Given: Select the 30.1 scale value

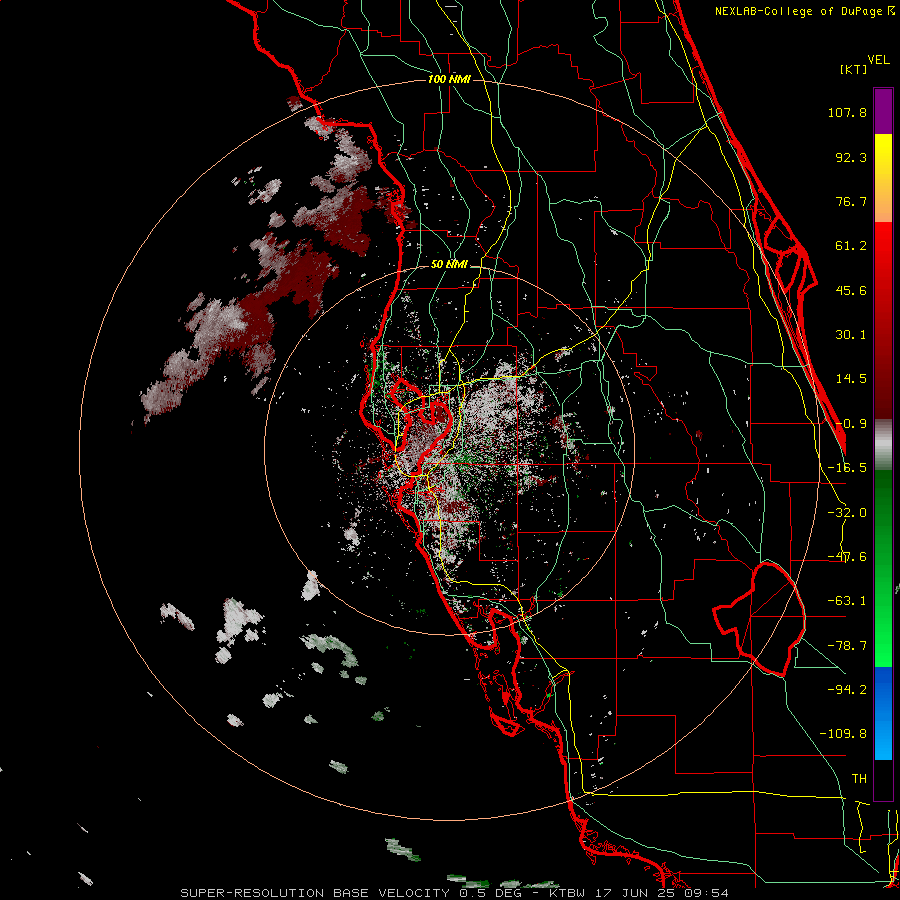Looking at the screenshot, I should coord(851,335).
